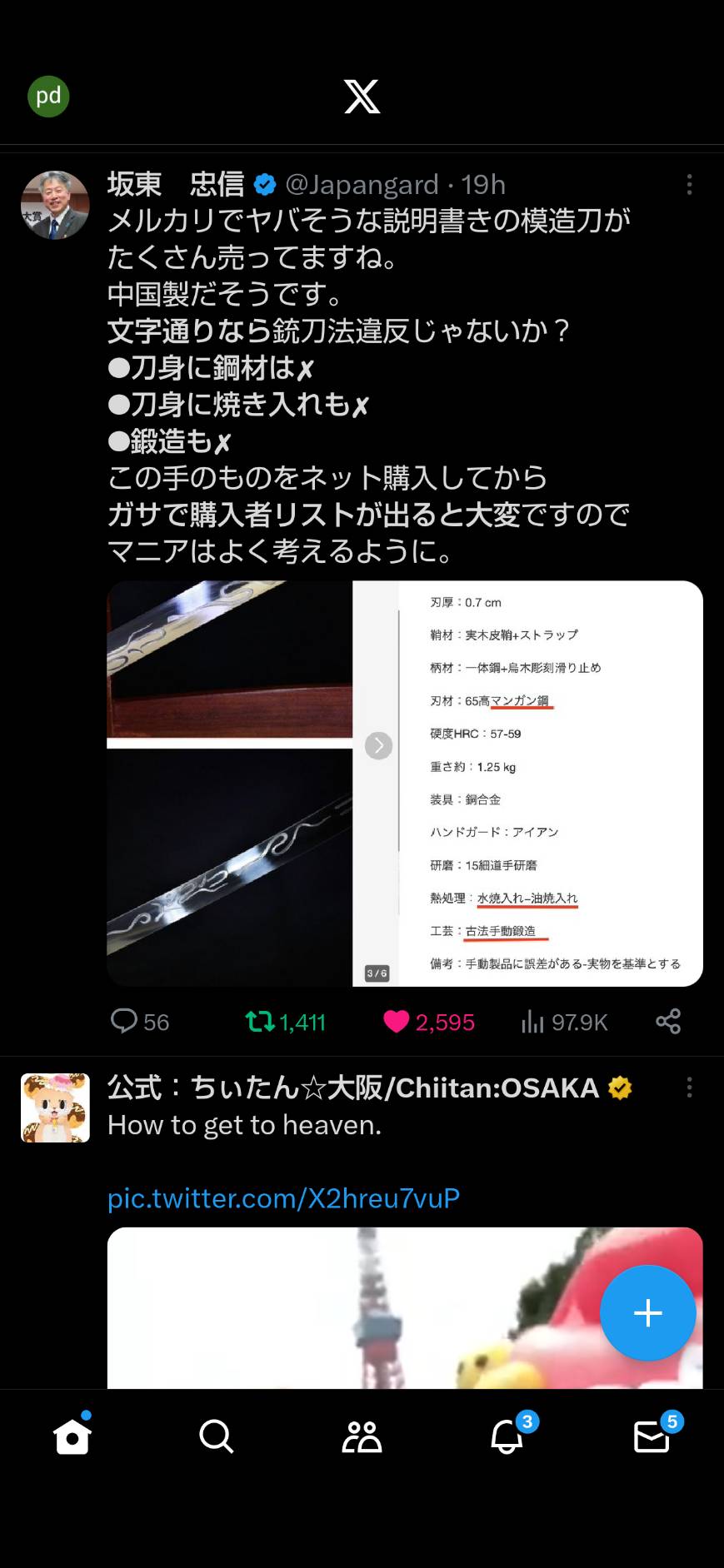Open more options for Chiitan tweet
Image resolution: width=724 pixels, height=1568 pixels.
click(689, 1088)
